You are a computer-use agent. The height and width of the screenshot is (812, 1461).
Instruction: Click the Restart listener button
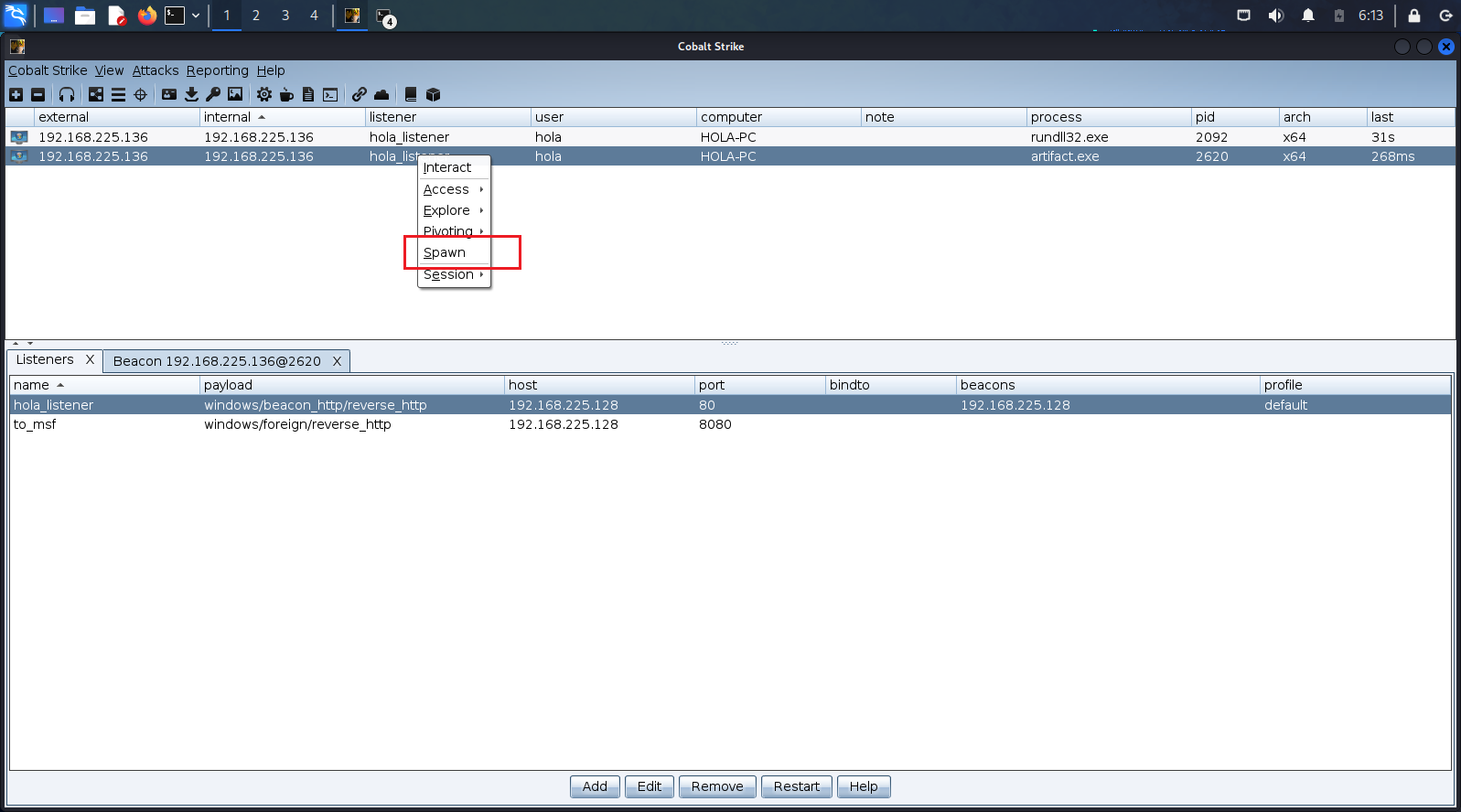click(797, 786)
